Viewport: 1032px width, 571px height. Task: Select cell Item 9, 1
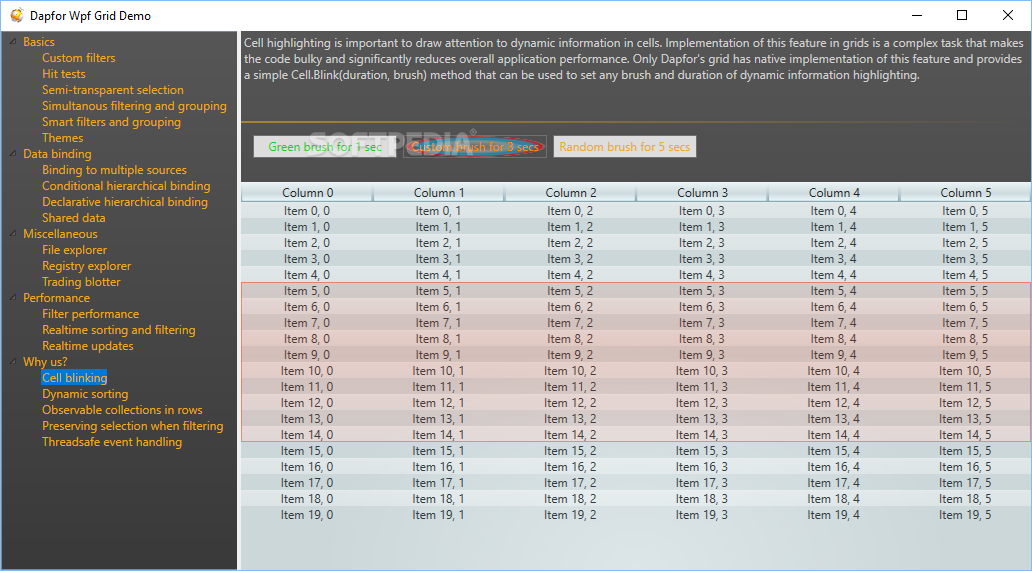click(x=438, y=355)
